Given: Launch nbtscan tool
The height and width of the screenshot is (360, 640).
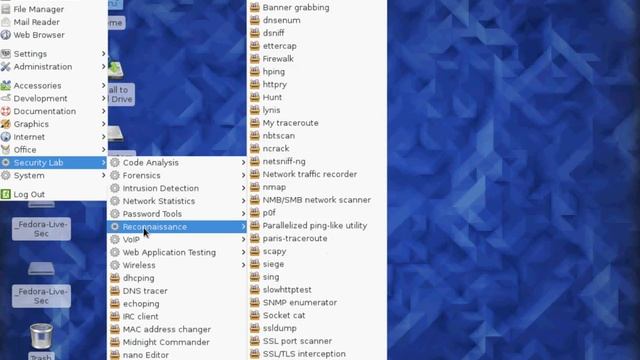Looking at the screenshot, I should point(317,136).
